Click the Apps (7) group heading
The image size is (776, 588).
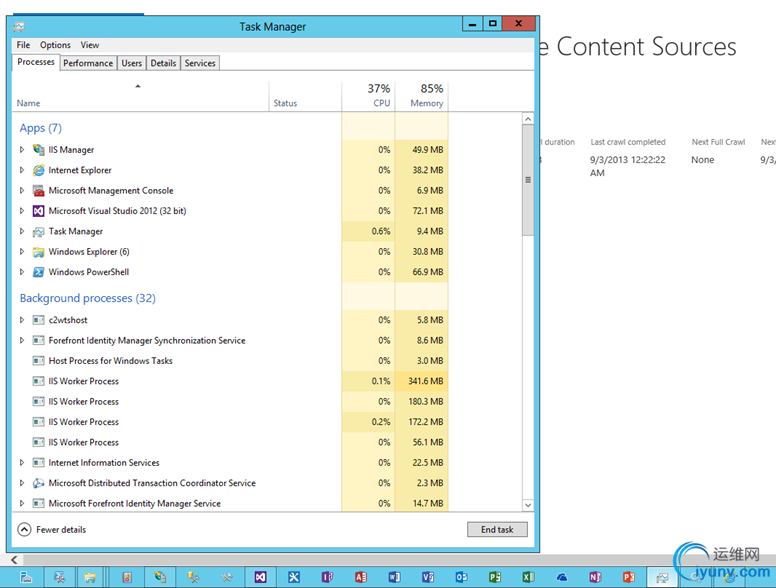(41, 128)
